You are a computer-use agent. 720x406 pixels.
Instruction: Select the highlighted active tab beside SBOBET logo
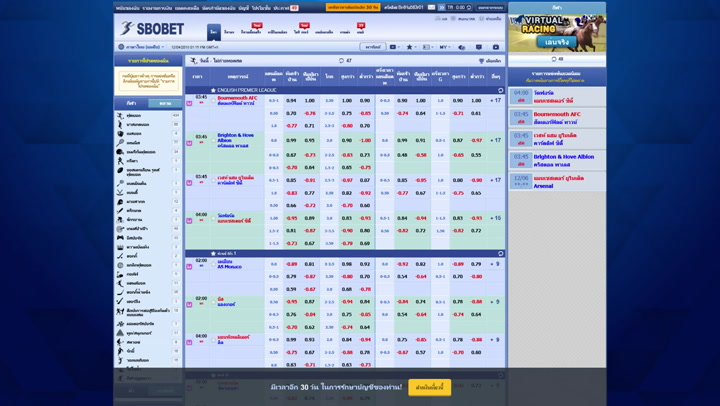point(214,32)
